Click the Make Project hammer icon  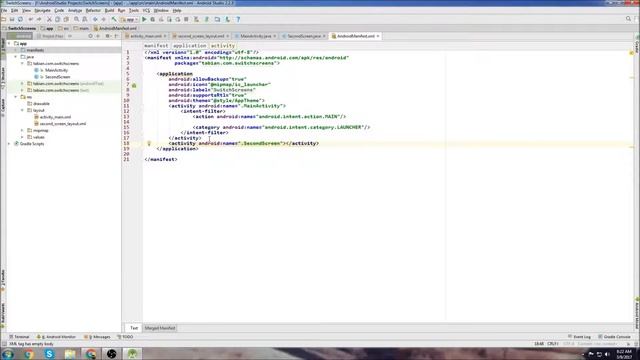(114, 19)
